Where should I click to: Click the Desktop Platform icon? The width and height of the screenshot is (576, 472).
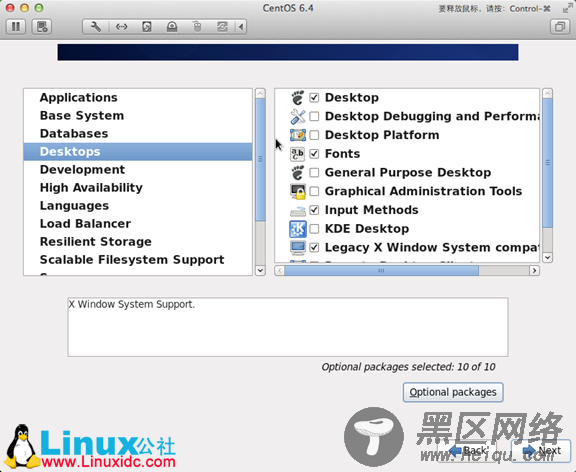coord(298,135)
